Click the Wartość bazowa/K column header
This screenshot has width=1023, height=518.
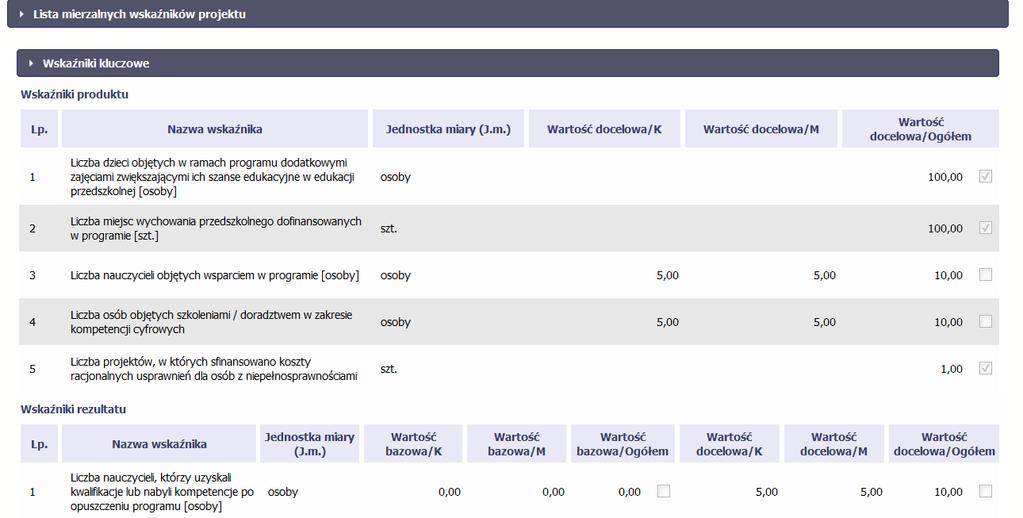[414, 444]
